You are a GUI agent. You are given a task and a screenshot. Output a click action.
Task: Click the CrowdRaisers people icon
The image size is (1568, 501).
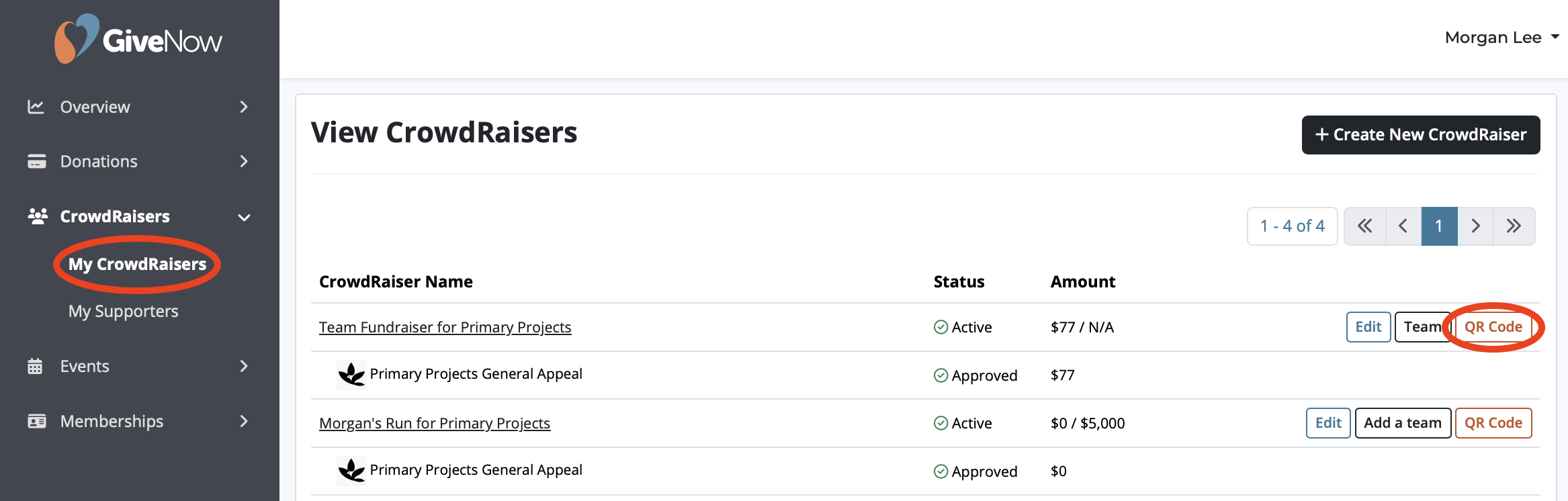click(x=38, y=216)
